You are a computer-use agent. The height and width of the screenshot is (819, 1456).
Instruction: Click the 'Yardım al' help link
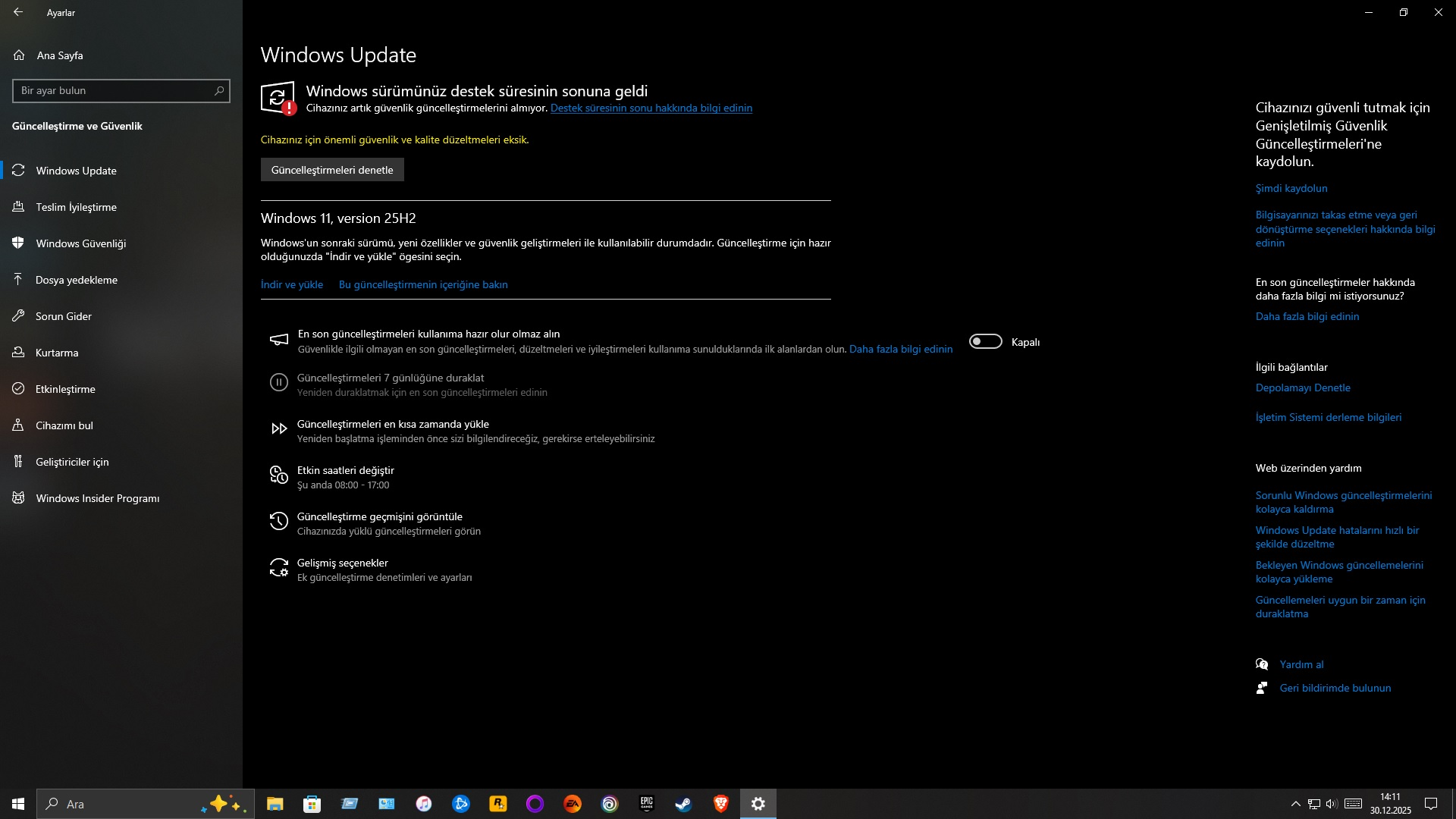click(1301, 665)
